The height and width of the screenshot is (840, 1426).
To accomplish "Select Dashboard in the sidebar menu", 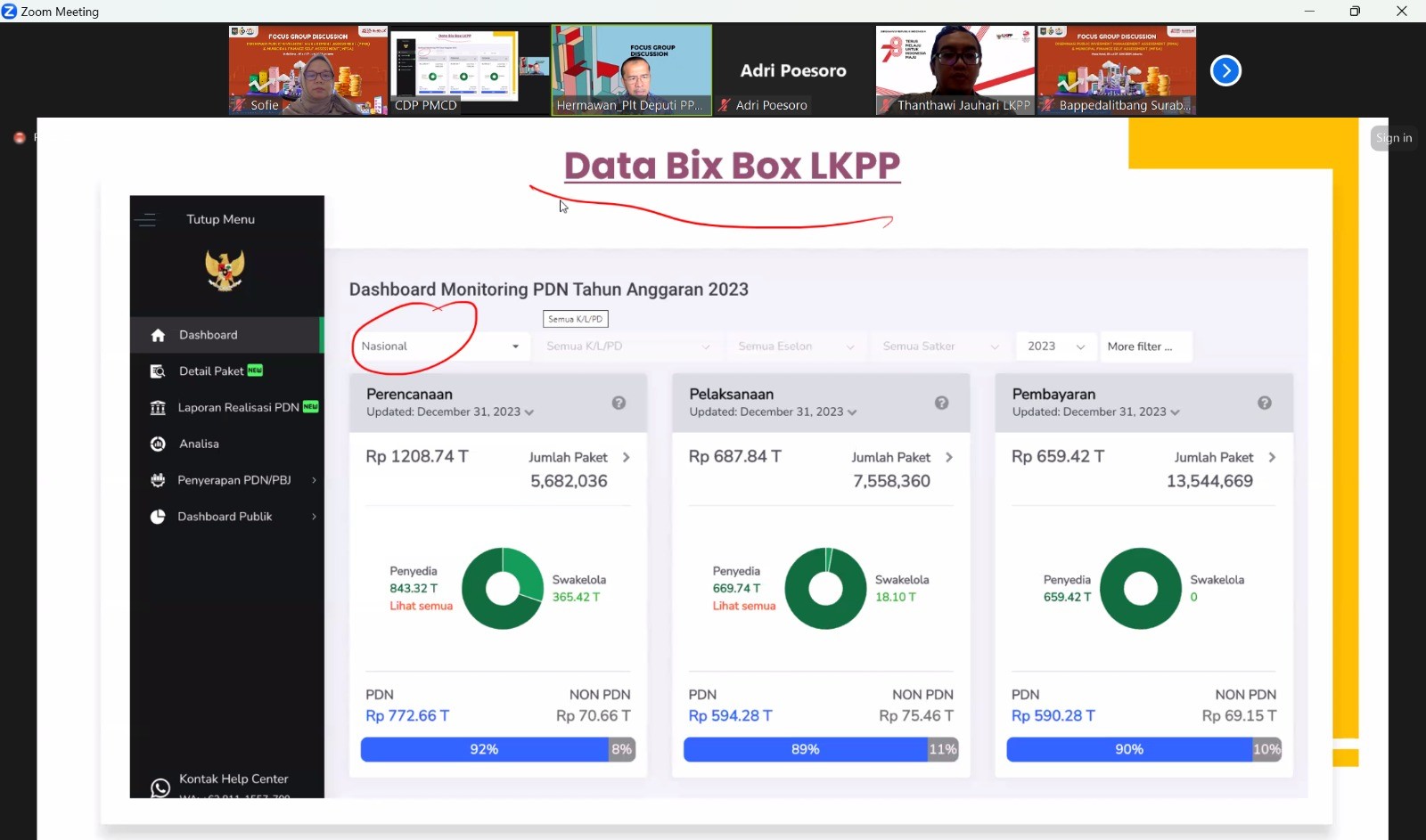I will (x=225, y=335).
